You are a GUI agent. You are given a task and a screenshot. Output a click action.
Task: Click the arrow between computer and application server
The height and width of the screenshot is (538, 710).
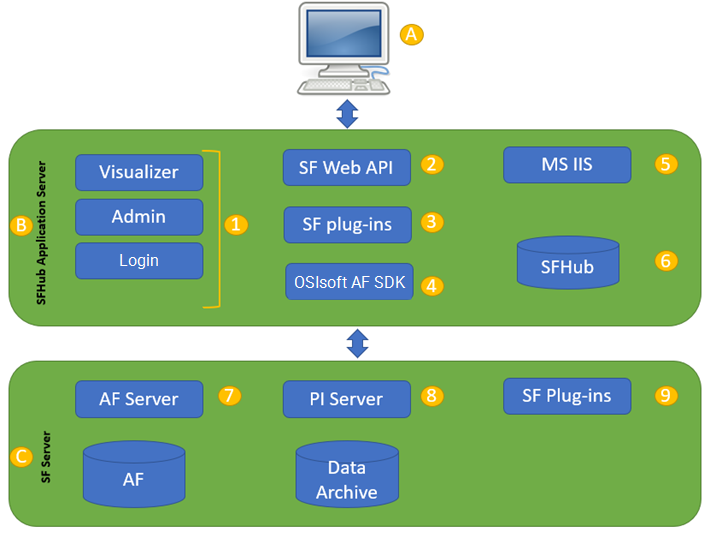(x=347, y=114)
